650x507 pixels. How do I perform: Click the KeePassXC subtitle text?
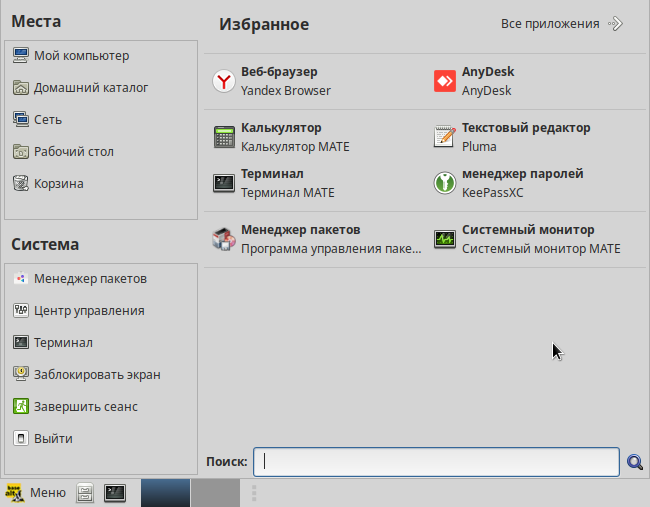pyautogui.click(x=493, y=193)
